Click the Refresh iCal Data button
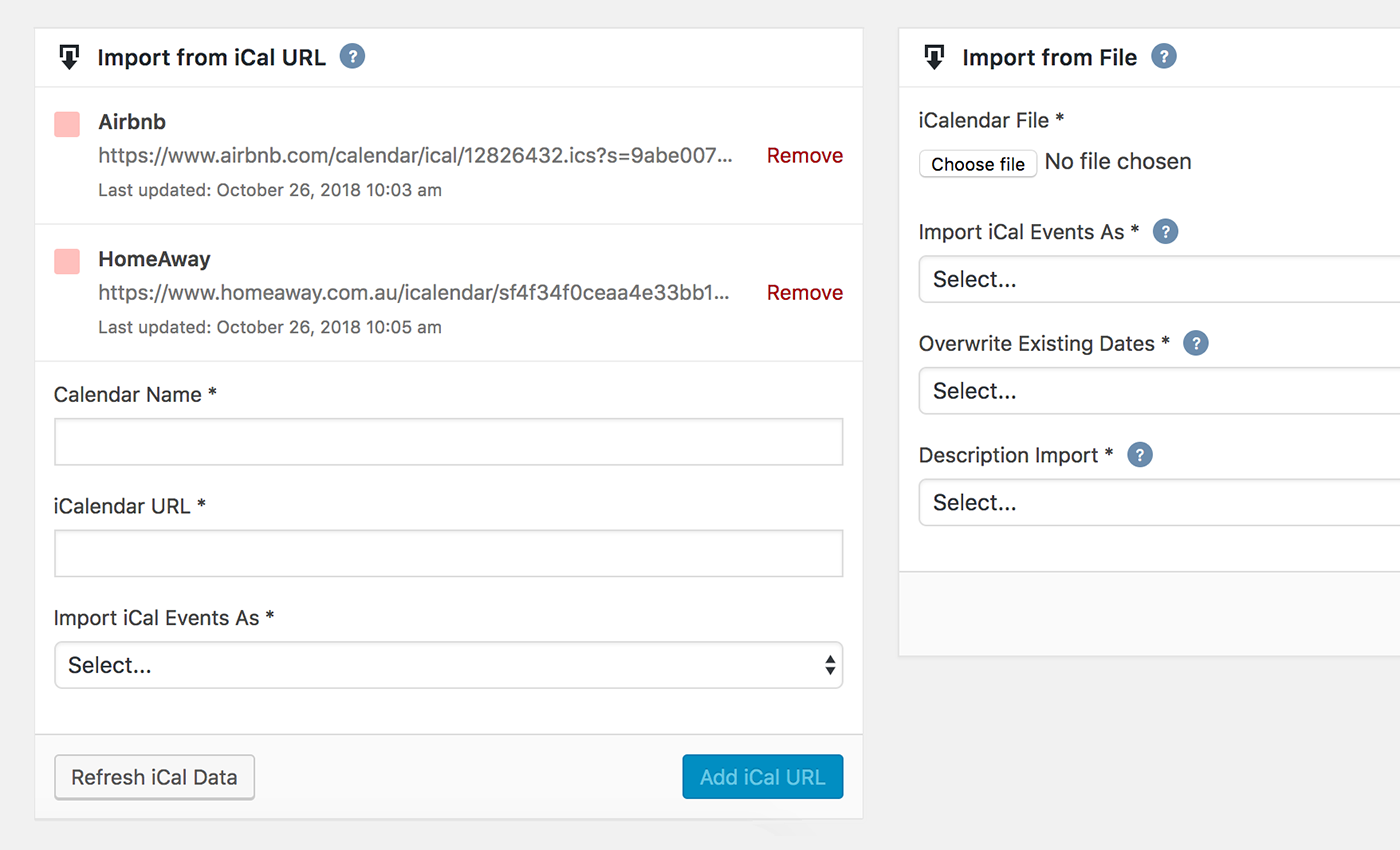The width and height of the screenshot is (1400, 850). click(154, 777)
